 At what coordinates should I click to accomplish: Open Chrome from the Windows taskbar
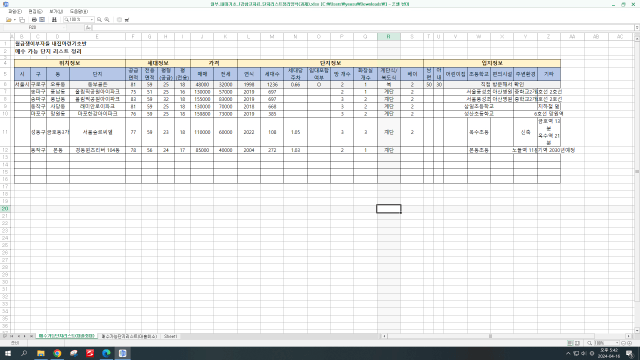tap(57, 353)
